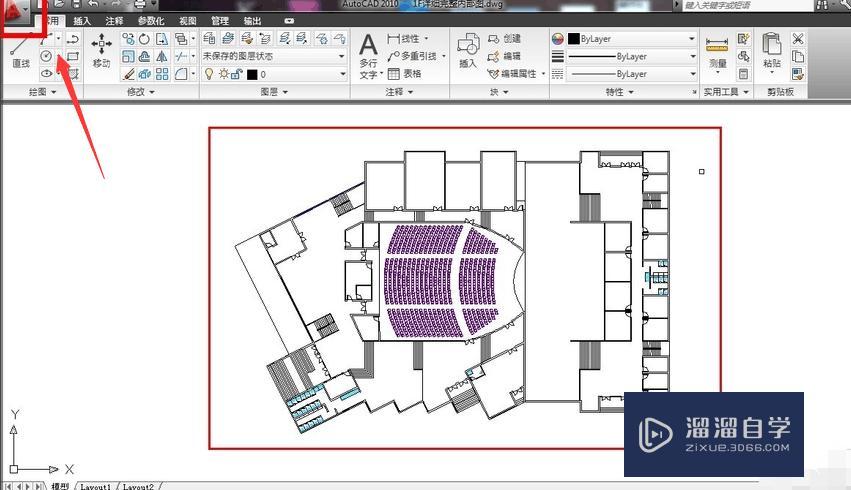Image resolution: width=851 pixels, height=490 pixels.
Task: Switch to the 注释 ribbon tab
Action: tap(114, 21)
